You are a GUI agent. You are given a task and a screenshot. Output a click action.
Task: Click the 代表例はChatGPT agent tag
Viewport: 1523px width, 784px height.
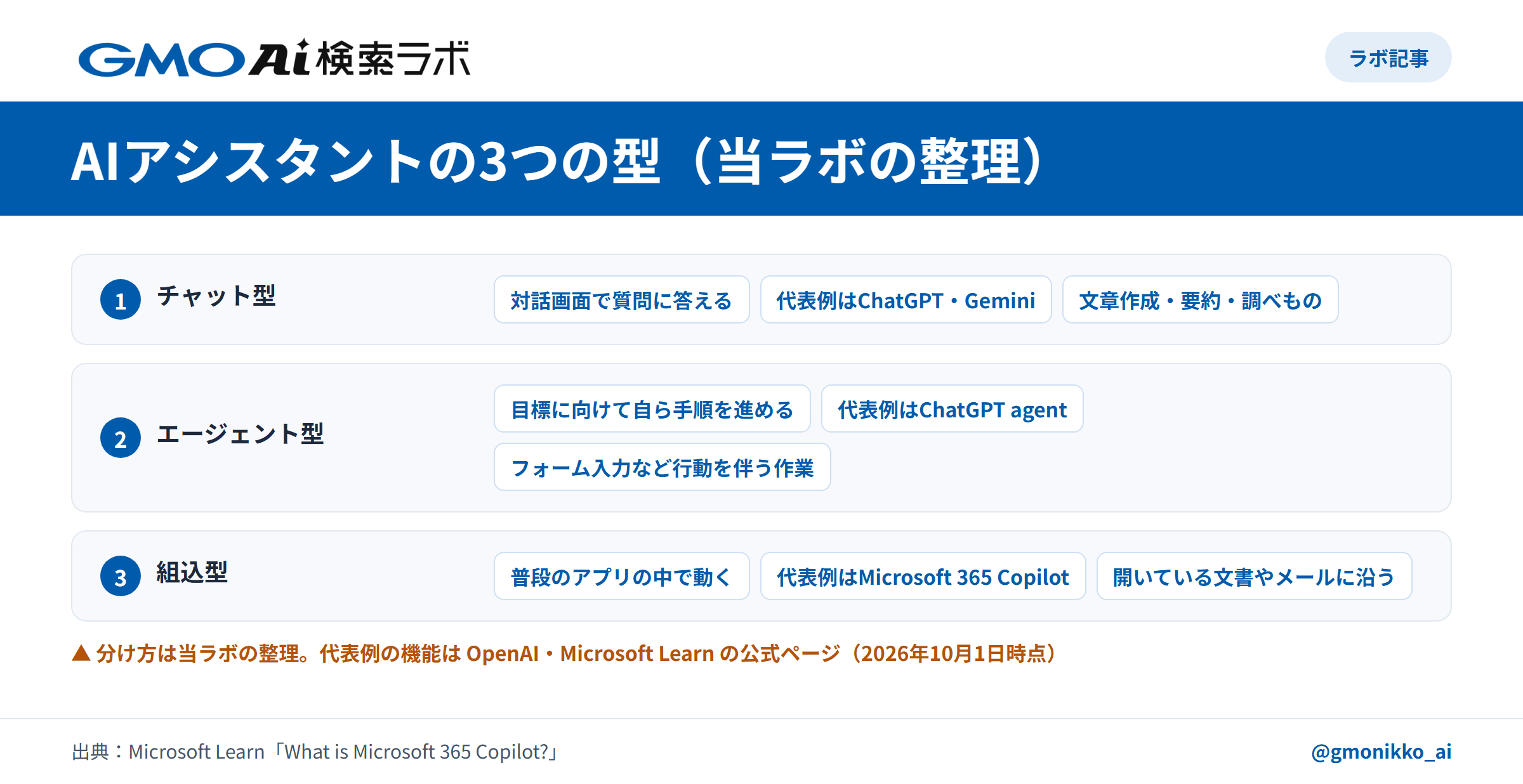click(953, 409)
